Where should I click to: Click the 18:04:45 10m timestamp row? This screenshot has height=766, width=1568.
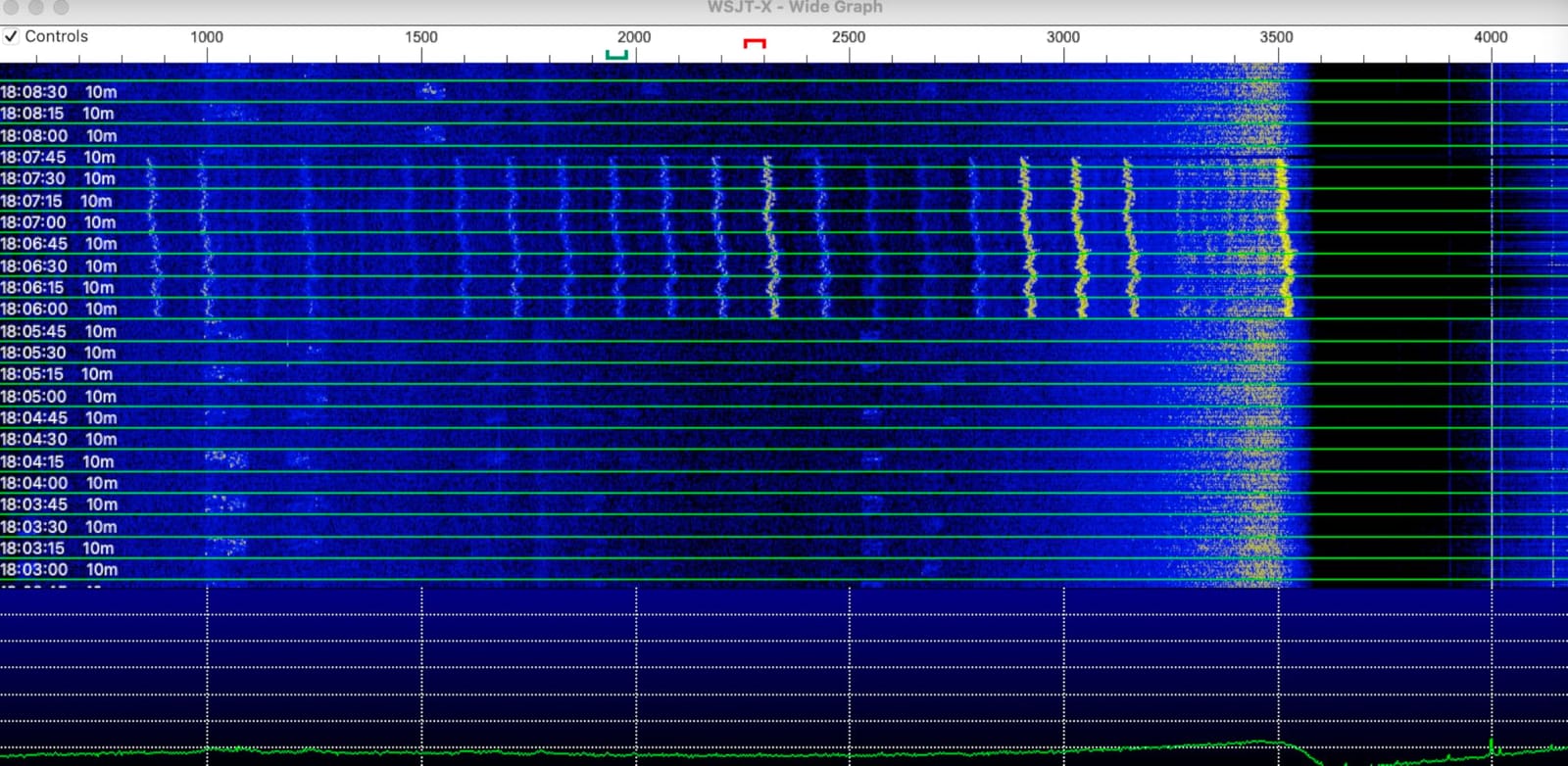pyautogui.click(x=59, y=417)
